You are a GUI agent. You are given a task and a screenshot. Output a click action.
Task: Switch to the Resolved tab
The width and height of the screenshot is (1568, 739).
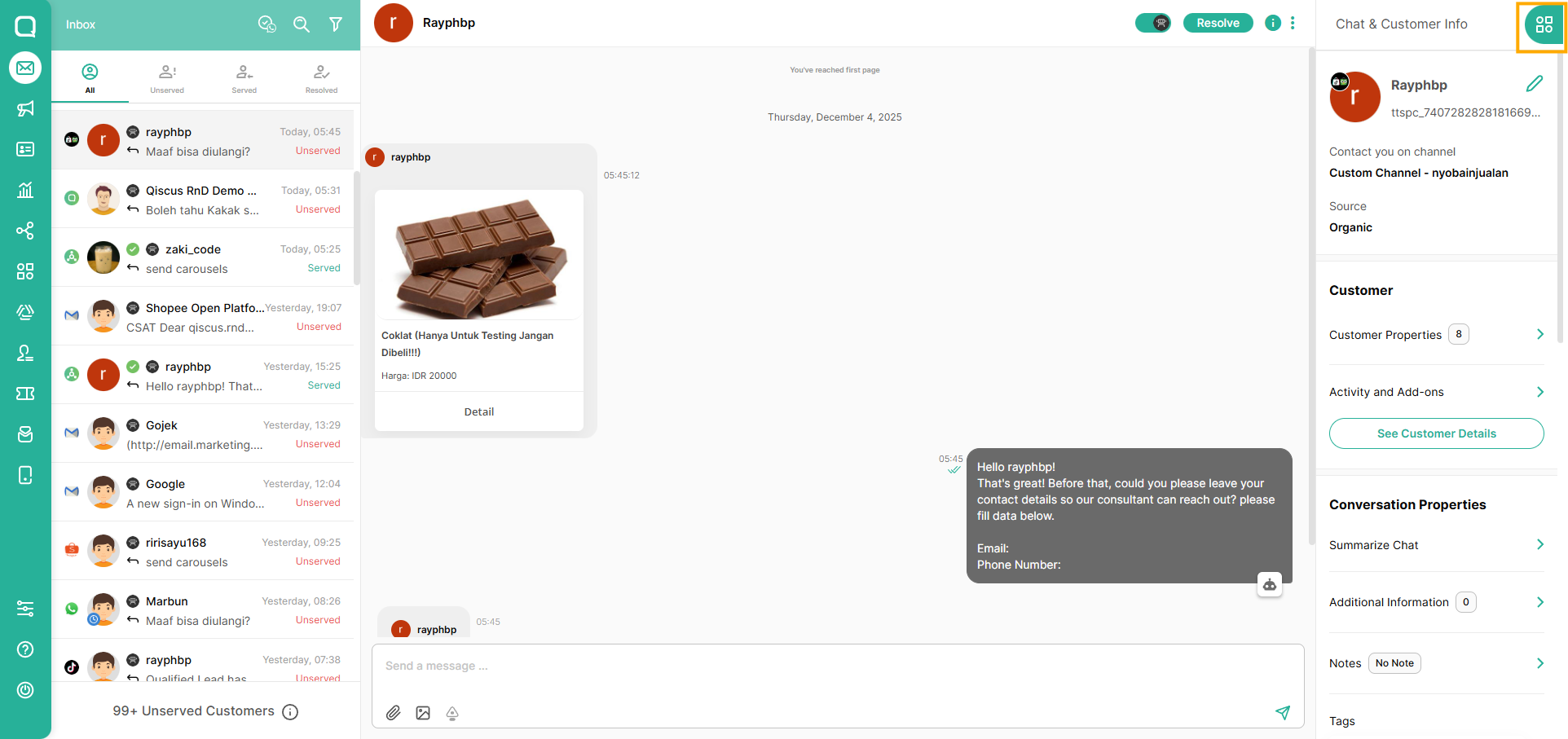[x=321, y=78]
